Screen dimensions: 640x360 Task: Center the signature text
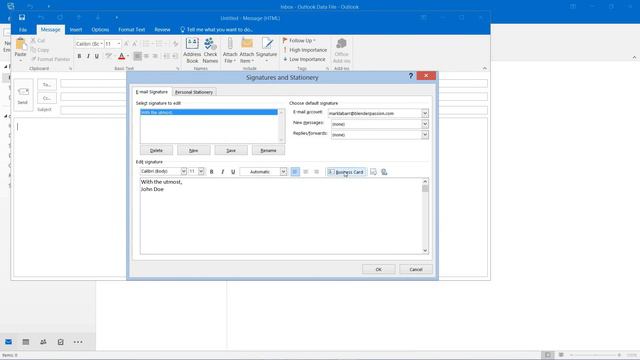pos(306,172)
